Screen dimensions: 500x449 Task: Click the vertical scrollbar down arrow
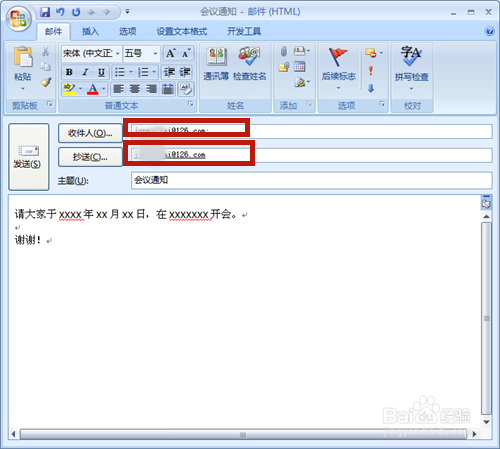coord(486,422)
